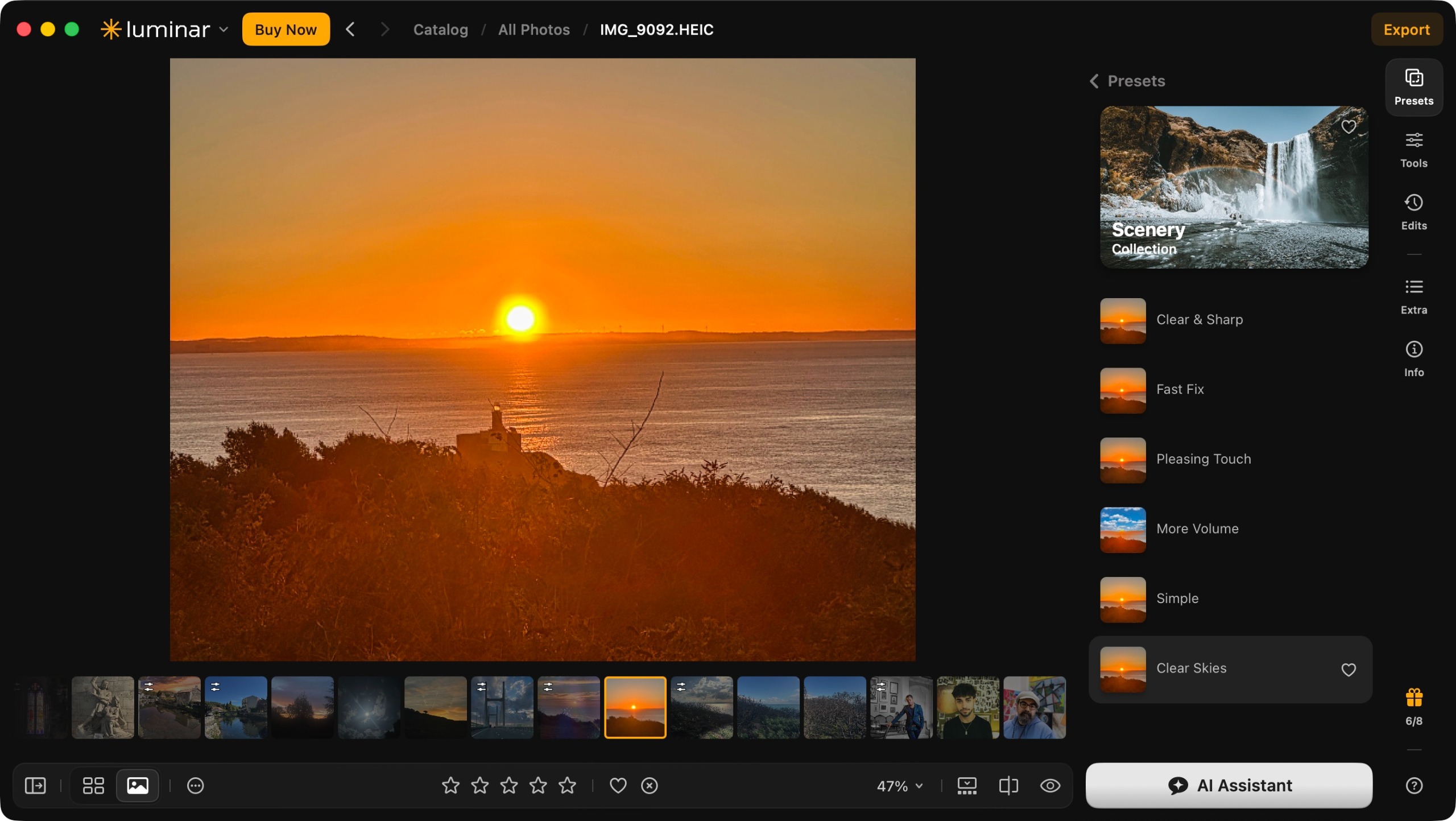Click the IMG_9092.HEIC breadcrumb

[656, 30]
